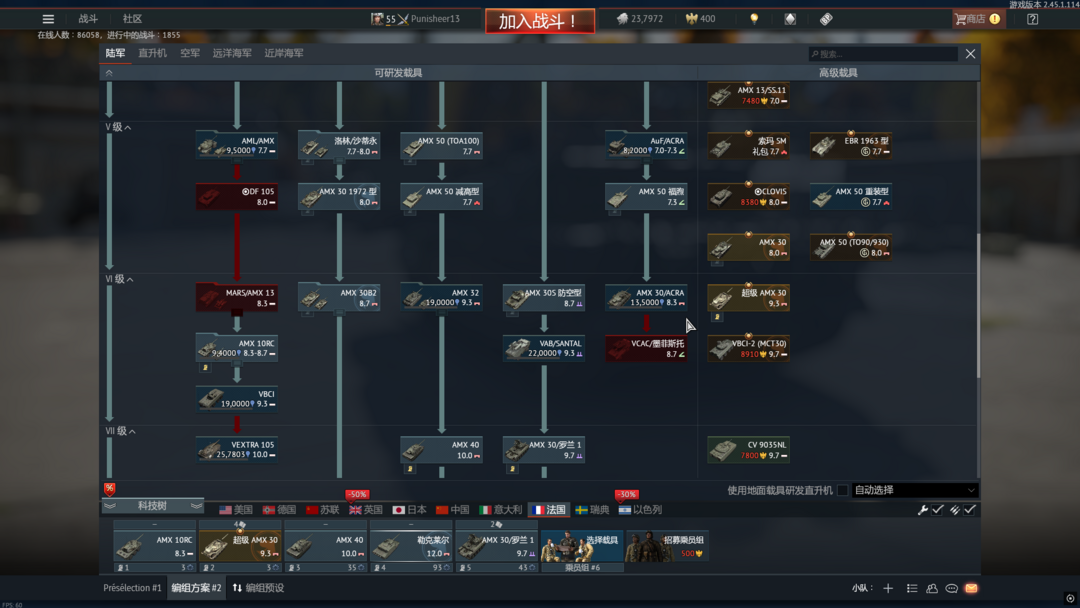Open the orange mail envelope icon

971,588
